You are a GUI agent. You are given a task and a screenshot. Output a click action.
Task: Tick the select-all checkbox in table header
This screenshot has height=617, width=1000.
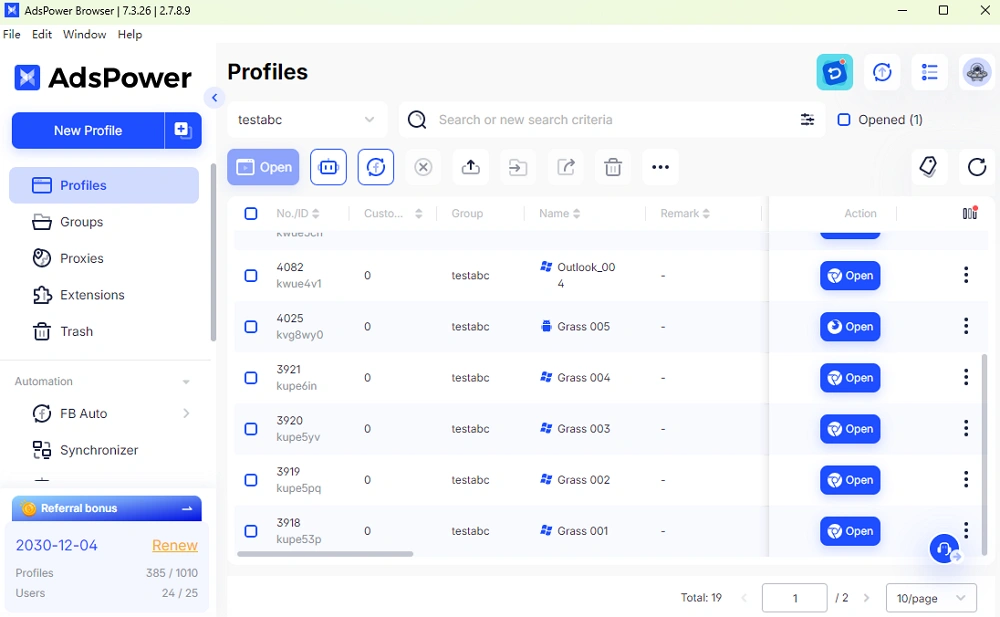click(251, 213)
